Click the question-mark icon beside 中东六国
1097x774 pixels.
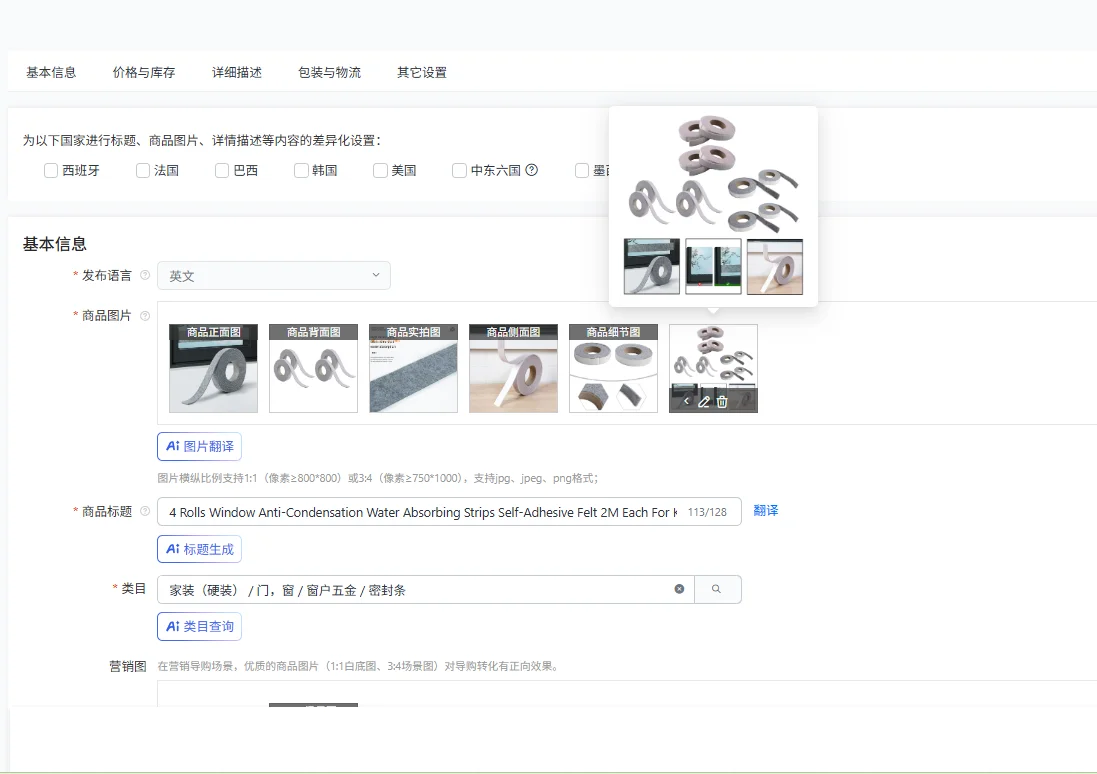(532, 169)
